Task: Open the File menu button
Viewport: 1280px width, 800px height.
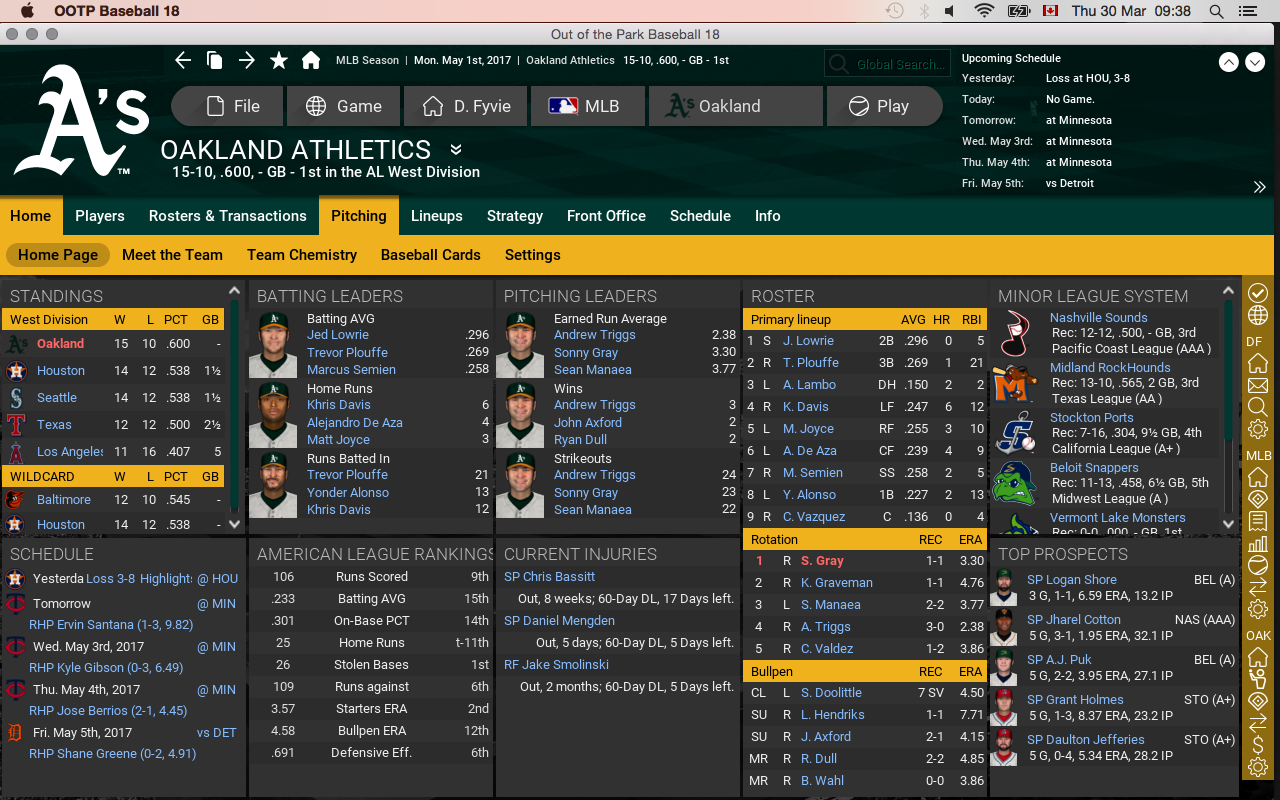Action: [x=229, y=106]
